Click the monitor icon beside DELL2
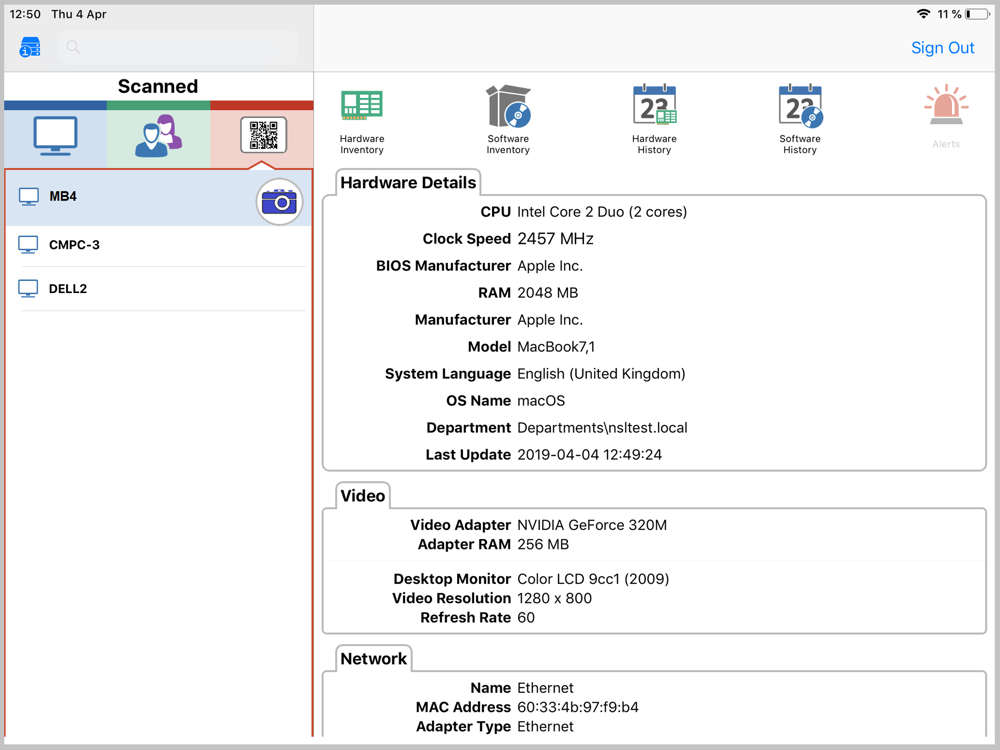The width and height of the screenshot is (1000, 750). [28, 289]
